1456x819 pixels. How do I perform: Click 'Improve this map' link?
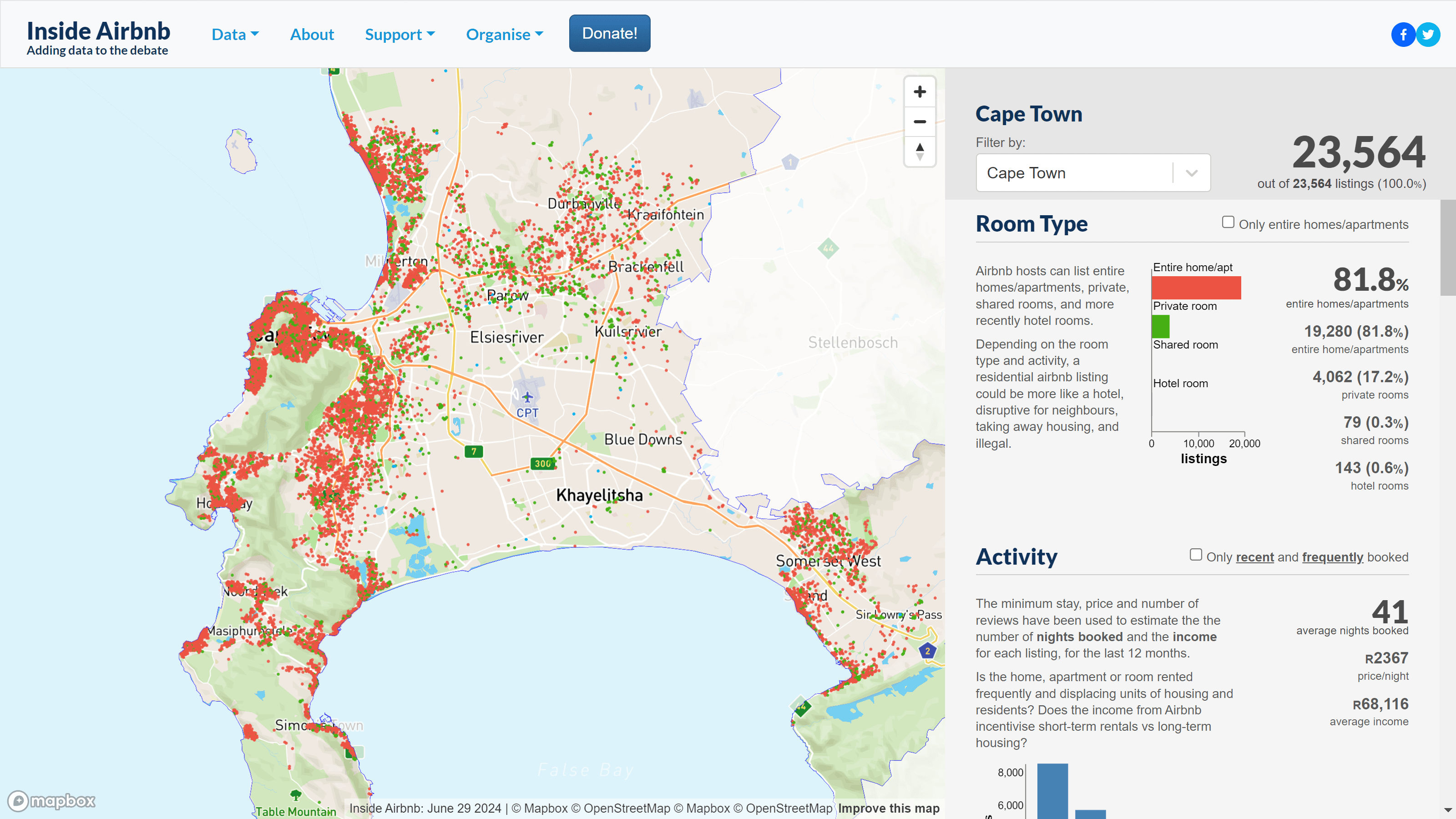coord(889,808)
